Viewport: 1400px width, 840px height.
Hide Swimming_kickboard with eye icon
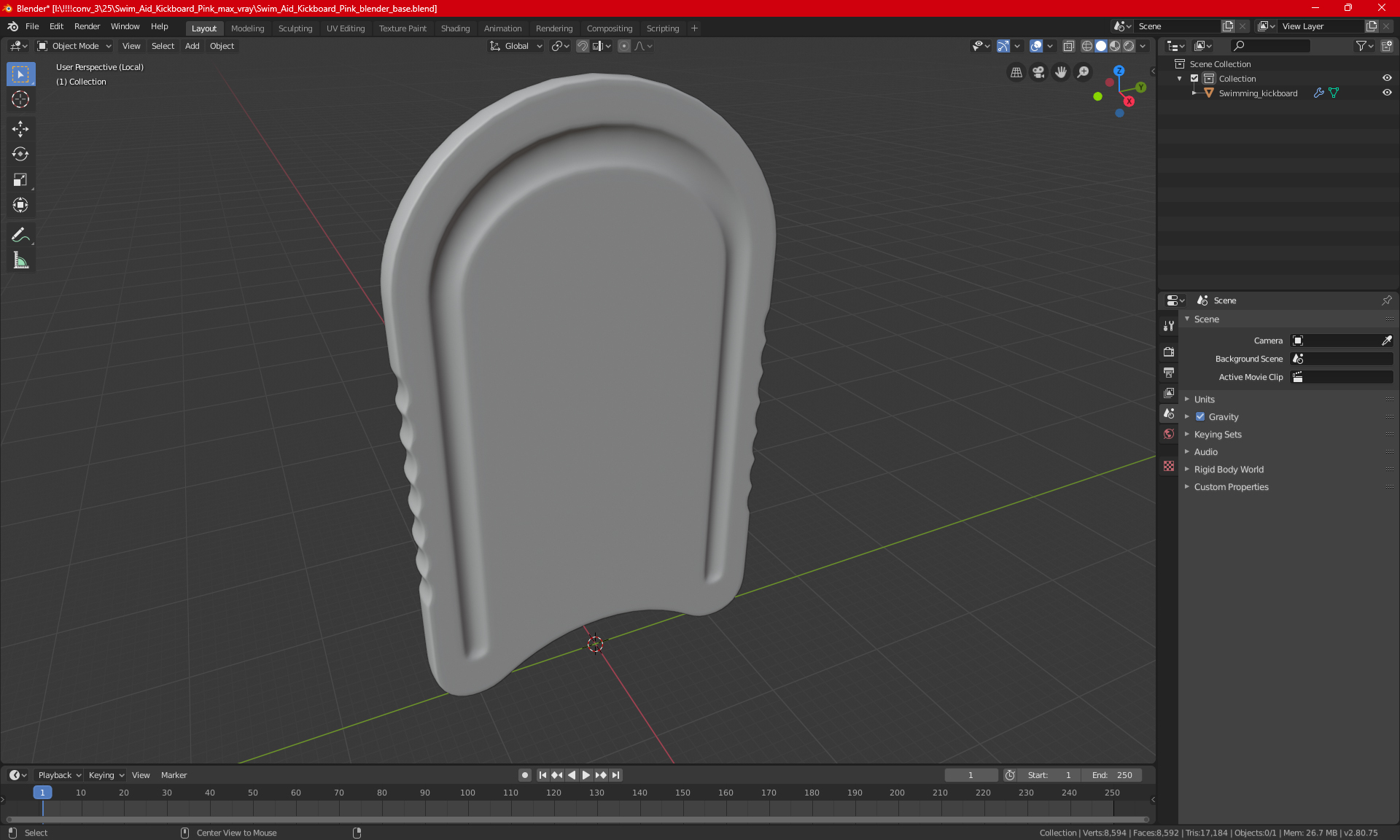coord(1387,93)
